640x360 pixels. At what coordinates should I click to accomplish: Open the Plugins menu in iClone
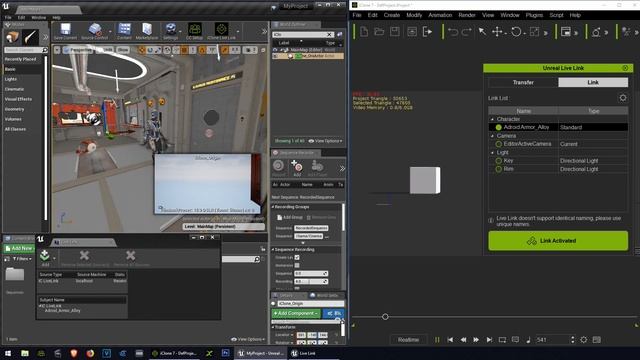click(x=534, y=15)
